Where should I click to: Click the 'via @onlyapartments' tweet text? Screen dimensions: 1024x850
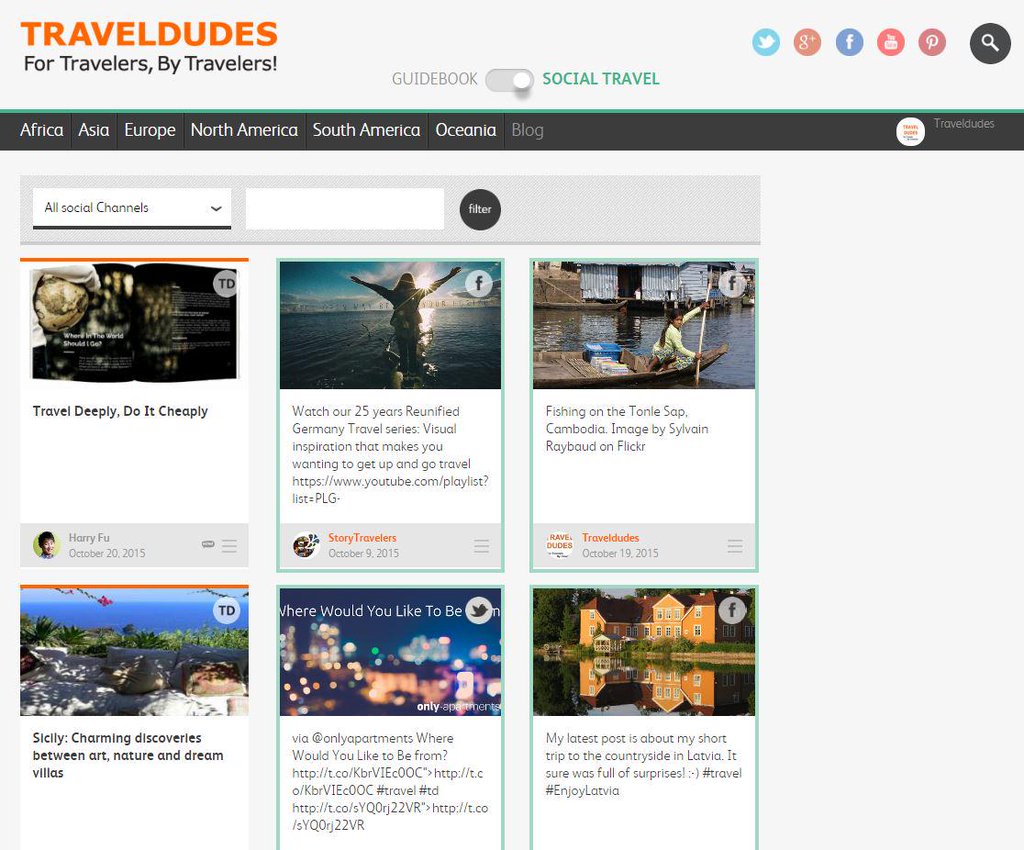click(390, 781)
